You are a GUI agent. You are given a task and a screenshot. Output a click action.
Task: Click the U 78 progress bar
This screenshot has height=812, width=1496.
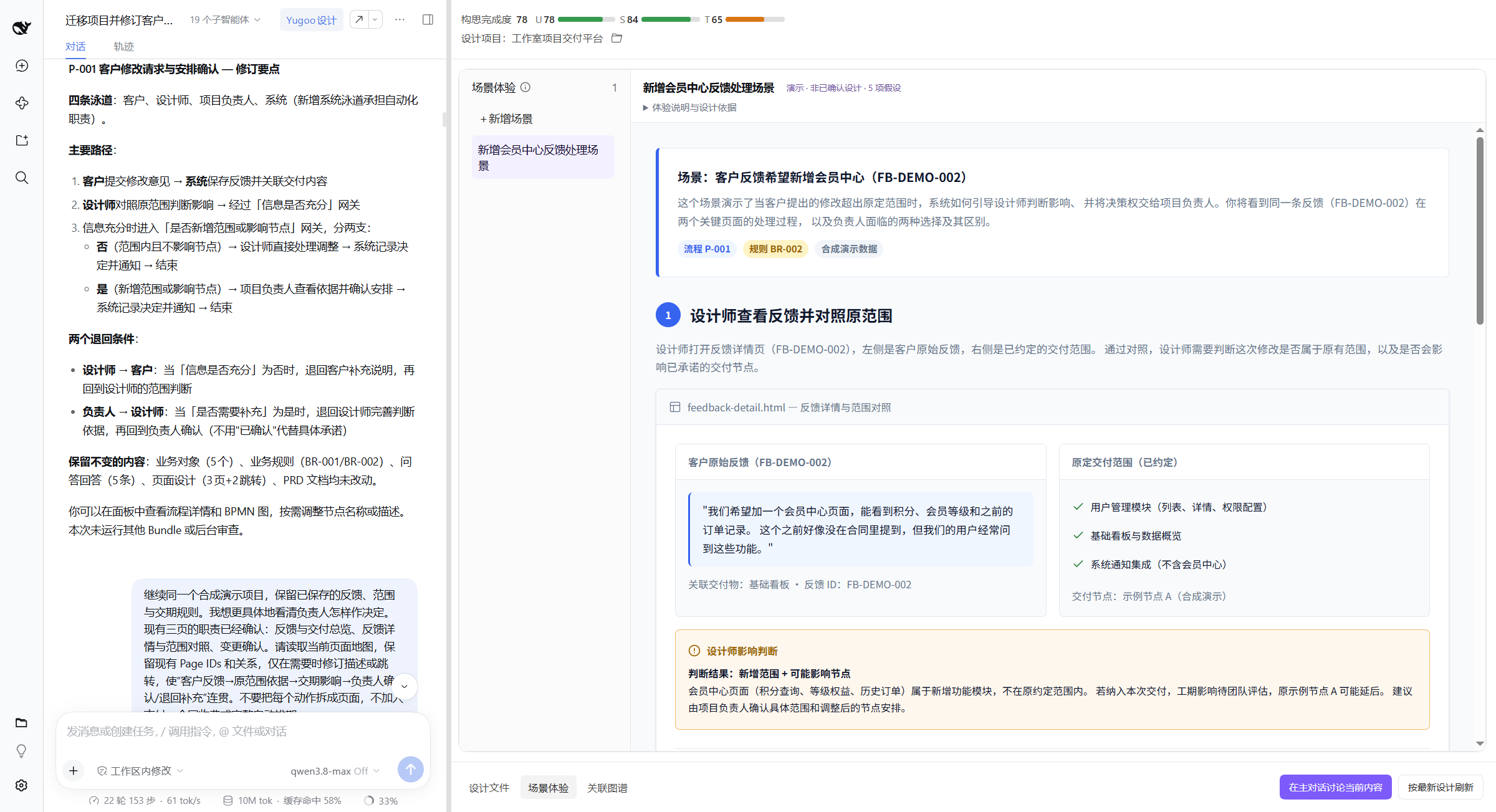(x=587, y=19)
